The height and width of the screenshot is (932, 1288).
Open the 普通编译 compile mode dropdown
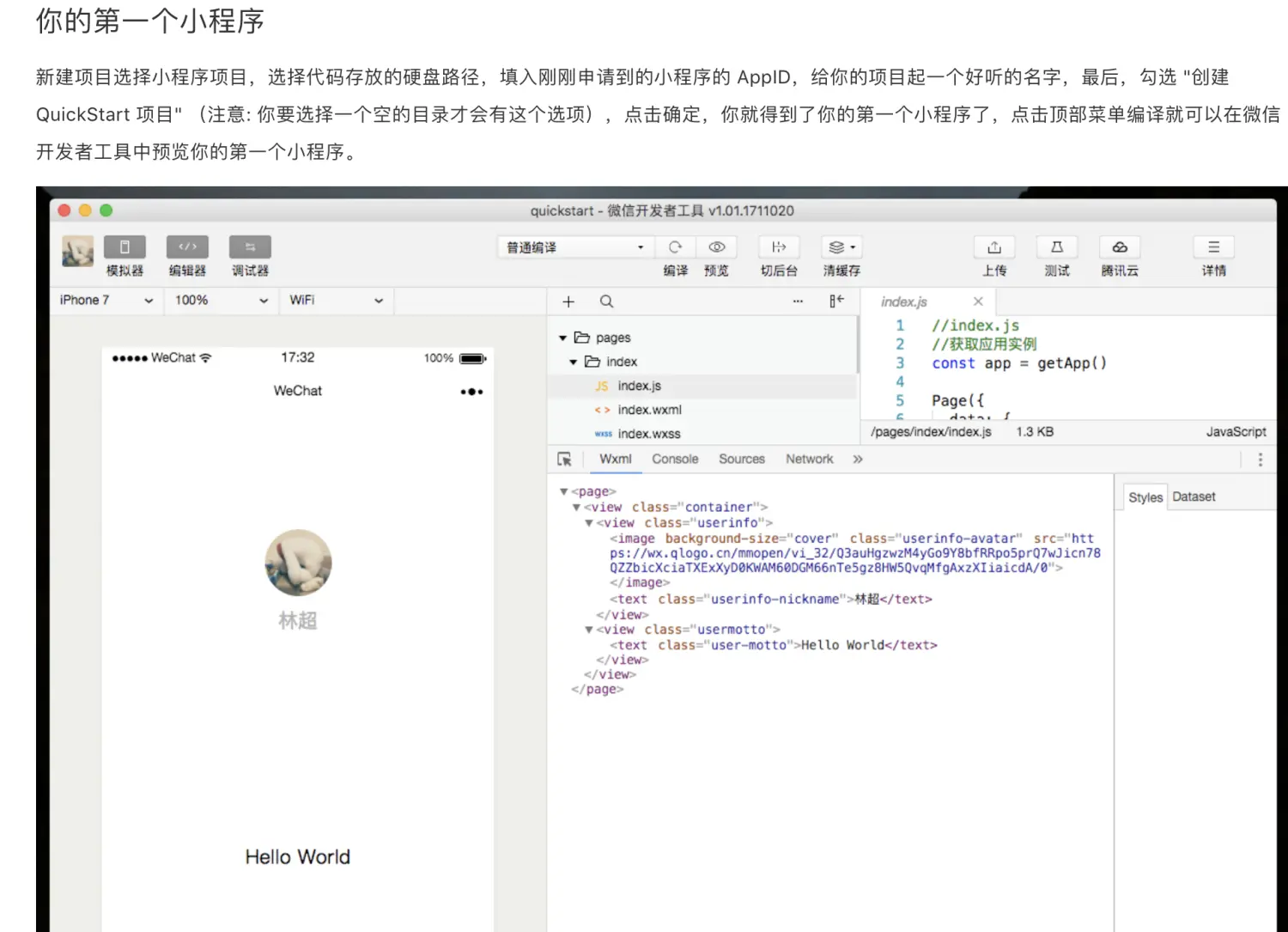(x=574, y=247)
